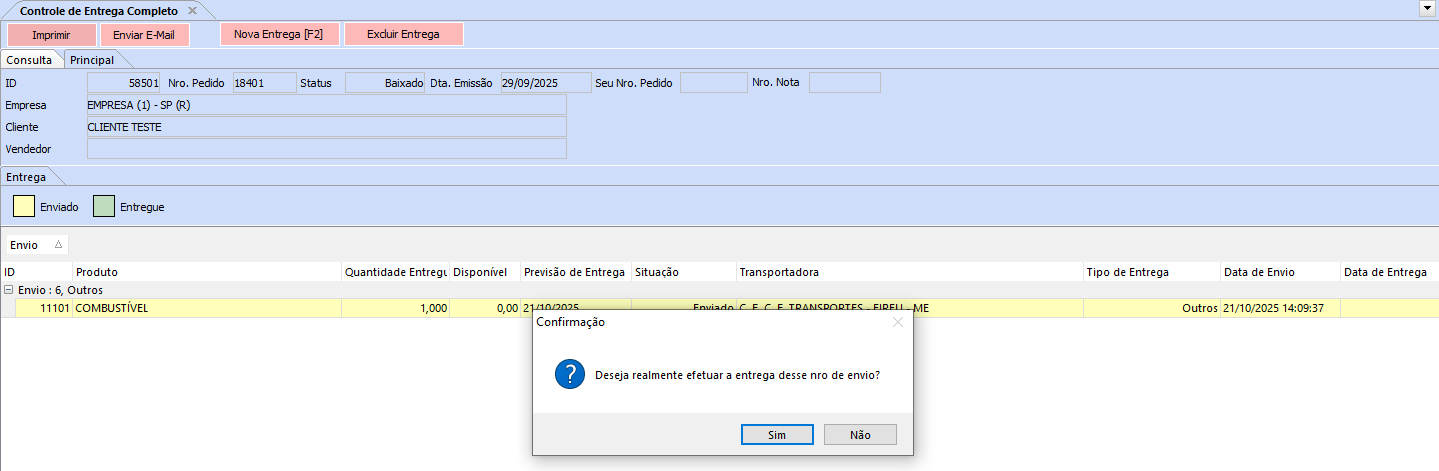The width and height of the screenshot is (1439, 471).
Task: Click the Seu Nro. Pedido field
Action: (712, 83)
